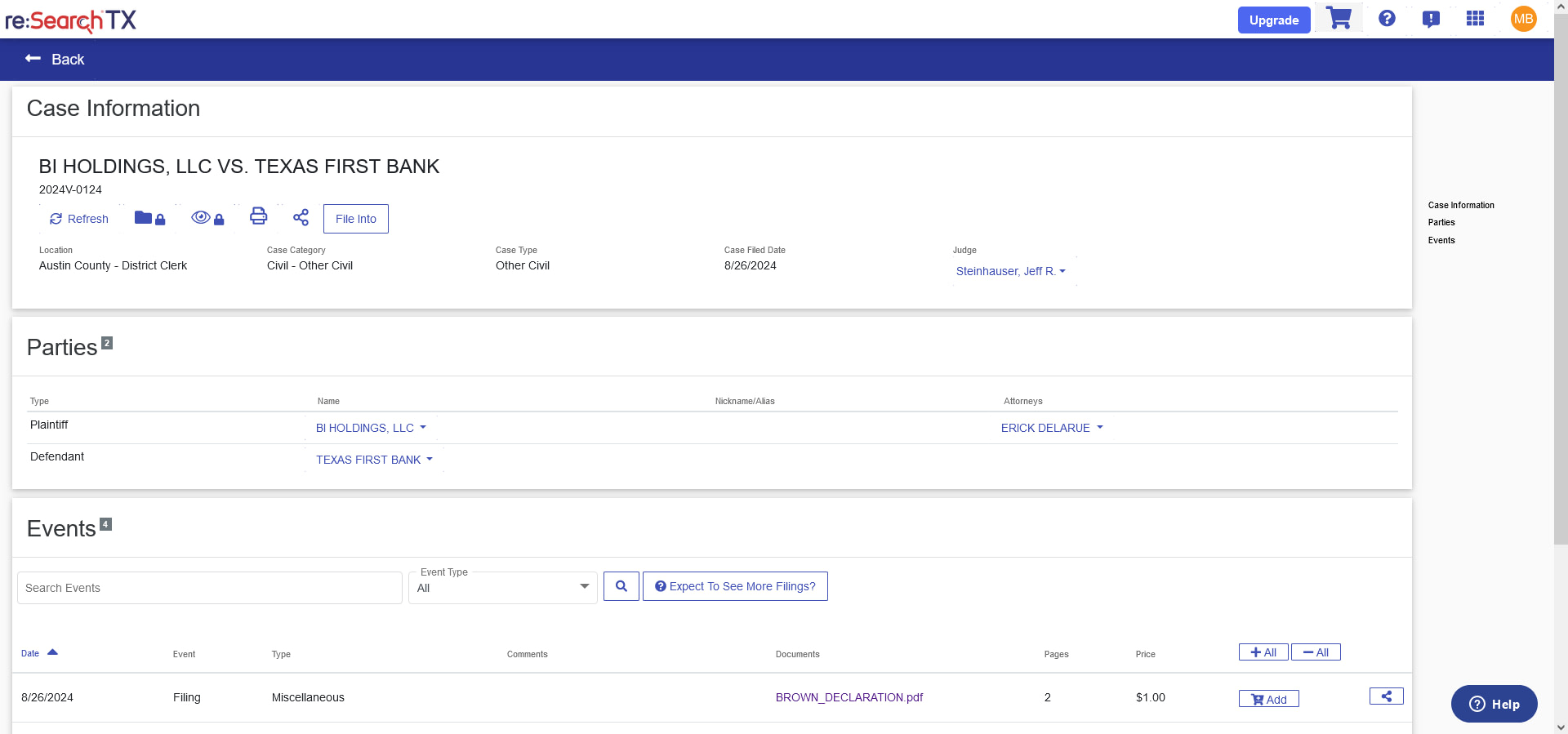
Task: Share the BROWN_DECLARATION.pdf event row
Action: click(1386, 696)
